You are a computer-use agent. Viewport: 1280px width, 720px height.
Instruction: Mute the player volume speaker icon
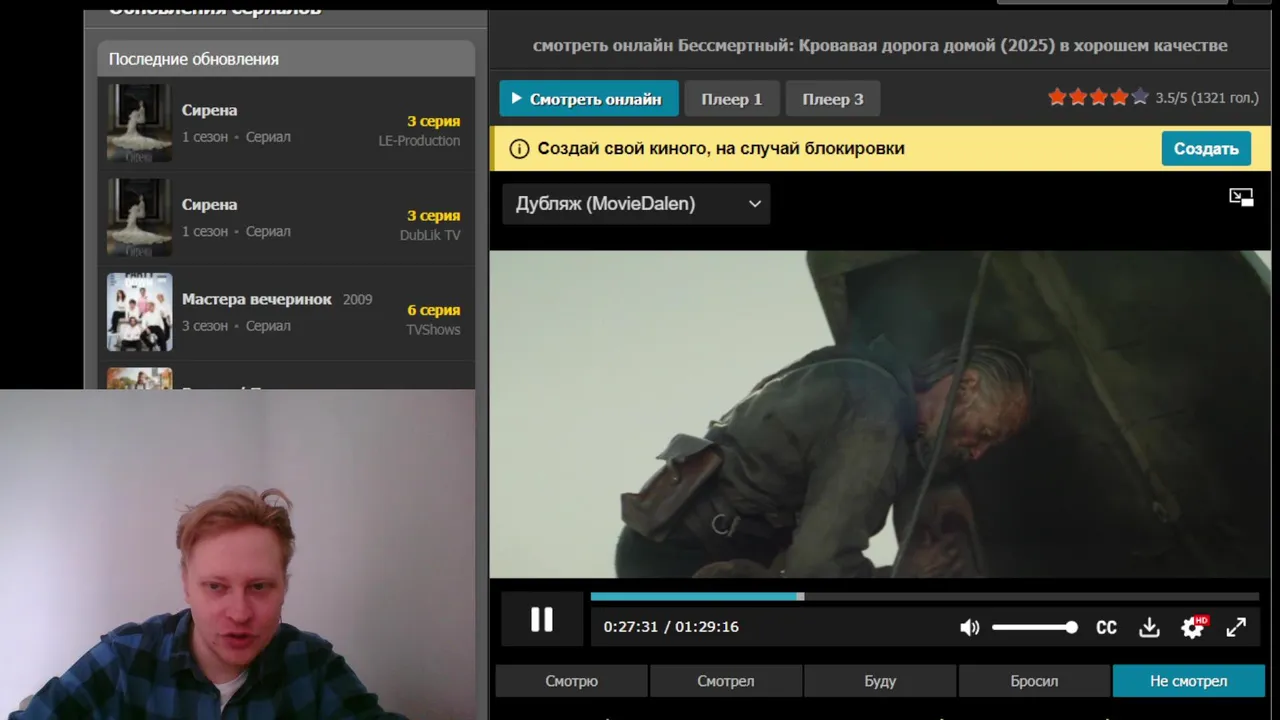click(969, 627)
